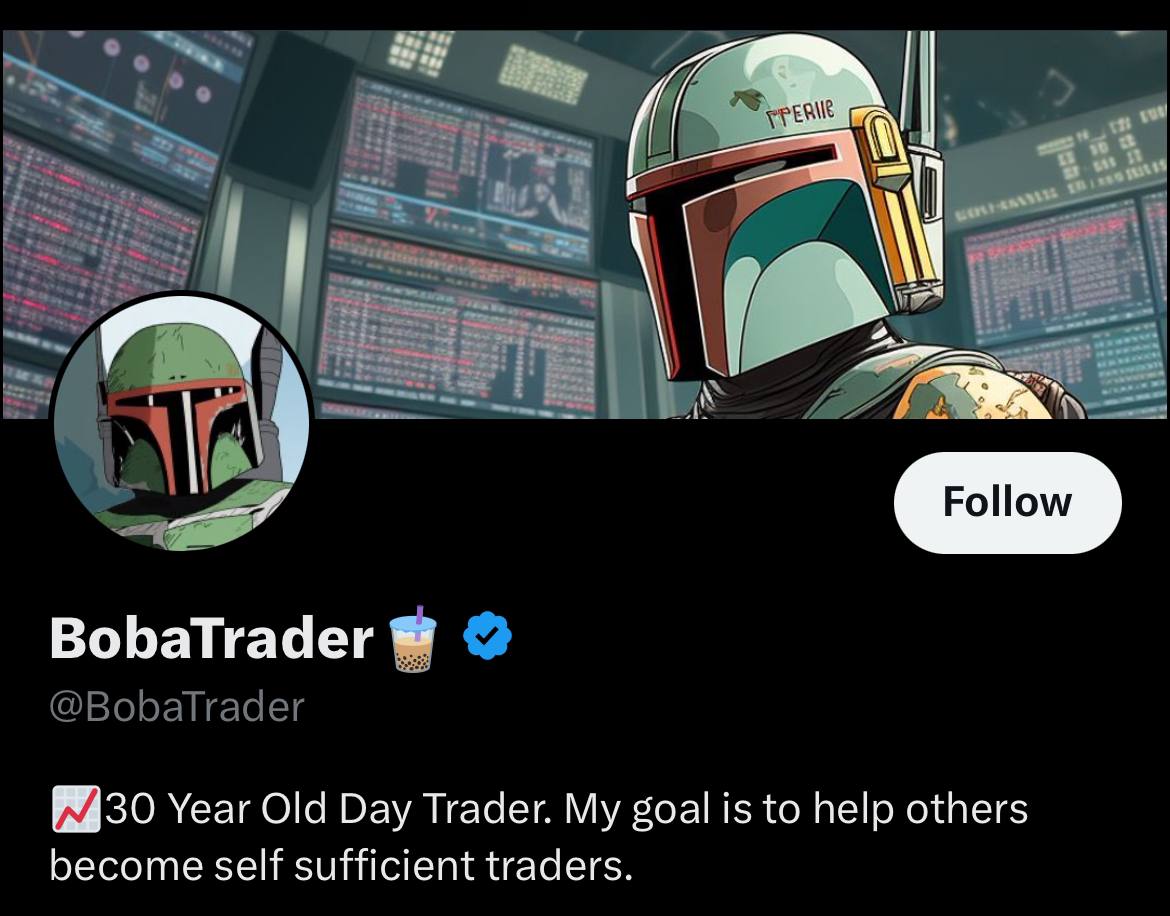Click the Follow button
This screenshot has height=916, width=1170.
(1007, 502)
